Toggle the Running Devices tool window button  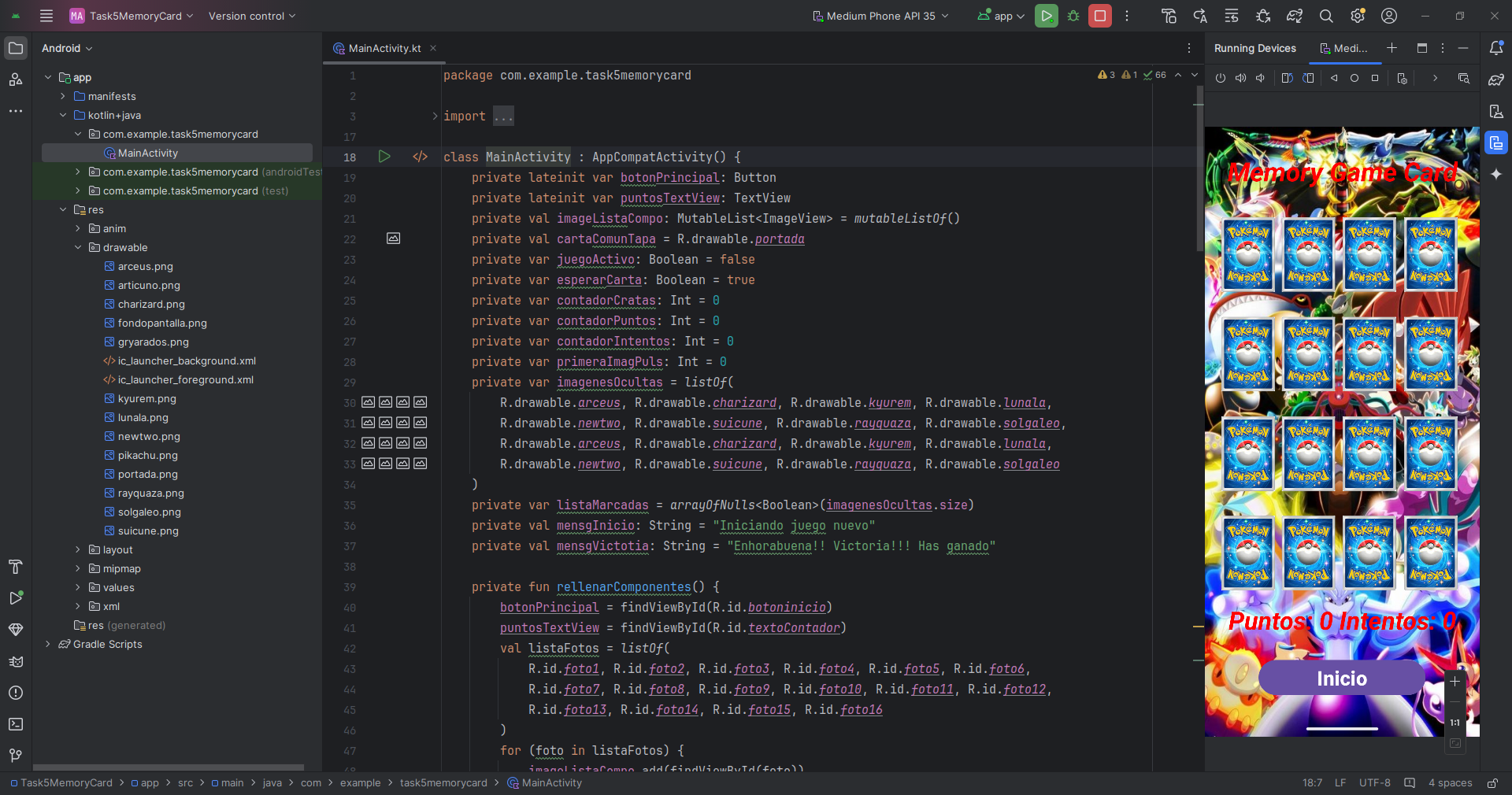pos(1496,142)
